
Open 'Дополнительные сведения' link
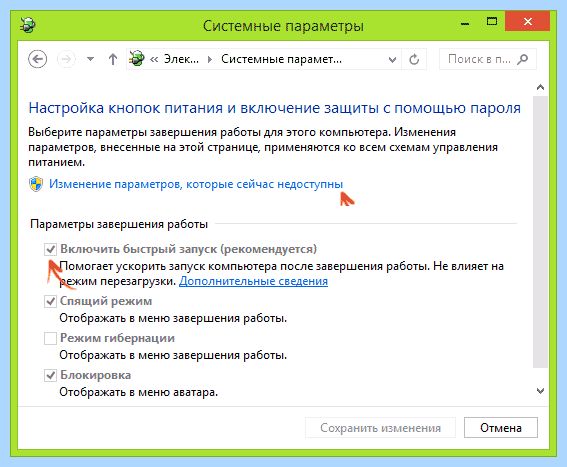(x=253, y=281)
